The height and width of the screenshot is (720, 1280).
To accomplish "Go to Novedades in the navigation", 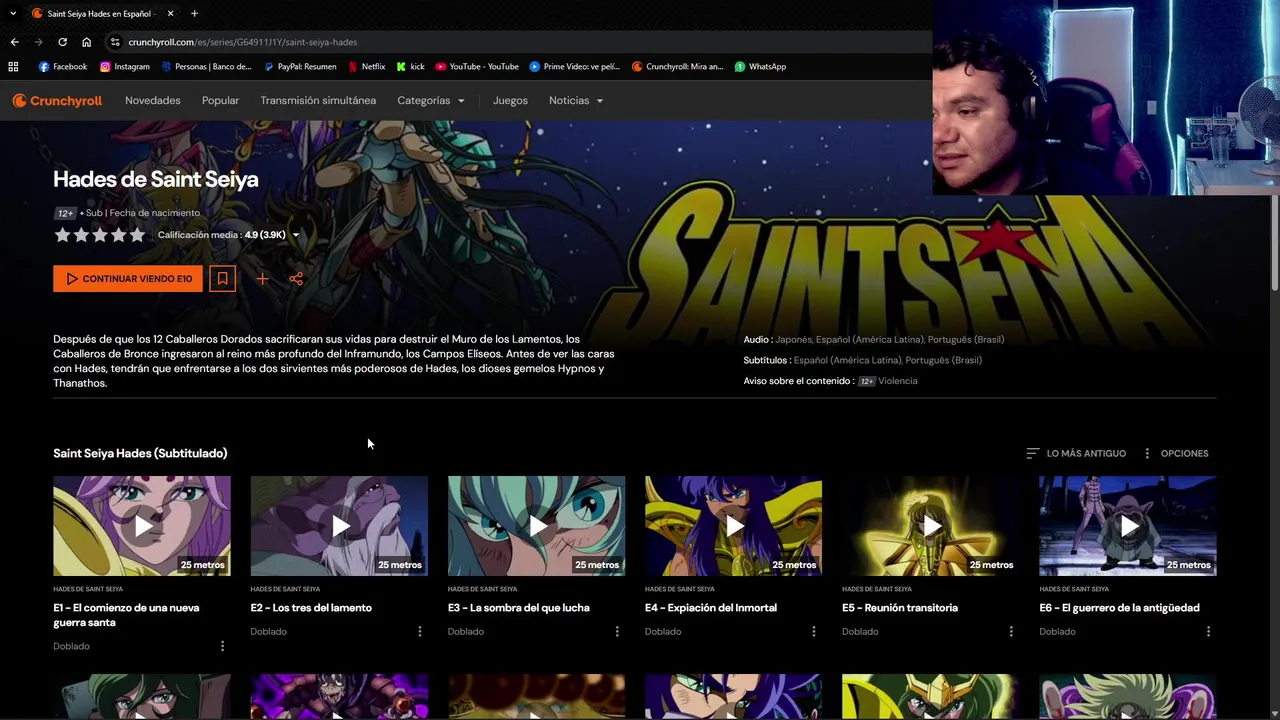I will pos(153,100).
